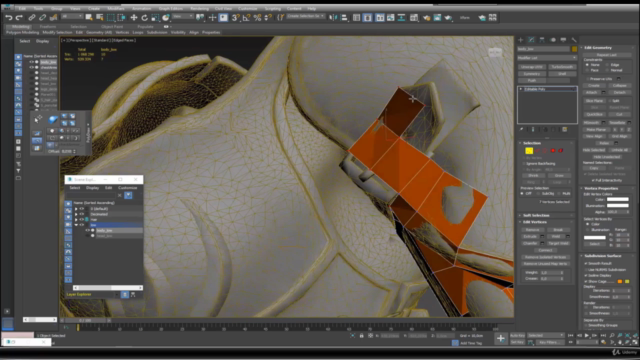
Task: Open the Hierarchy panel icon
Action: pos(542,40)
